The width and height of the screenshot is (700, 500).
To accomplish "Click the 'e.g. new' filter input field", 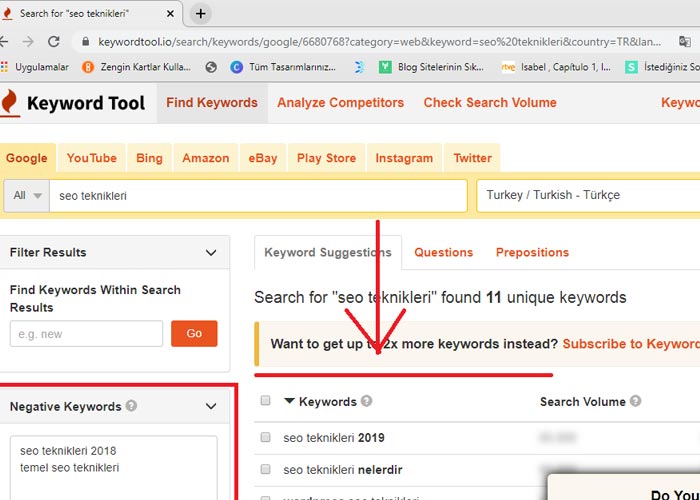I will point(86,334).
